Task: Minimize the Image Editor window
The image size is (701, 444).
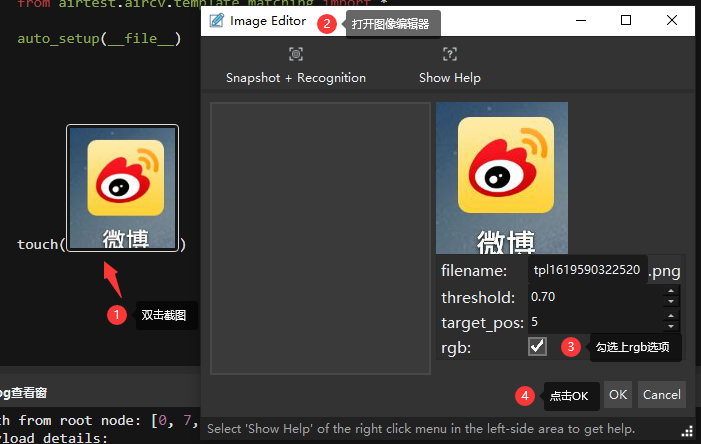Action: [x=581, y=20]
